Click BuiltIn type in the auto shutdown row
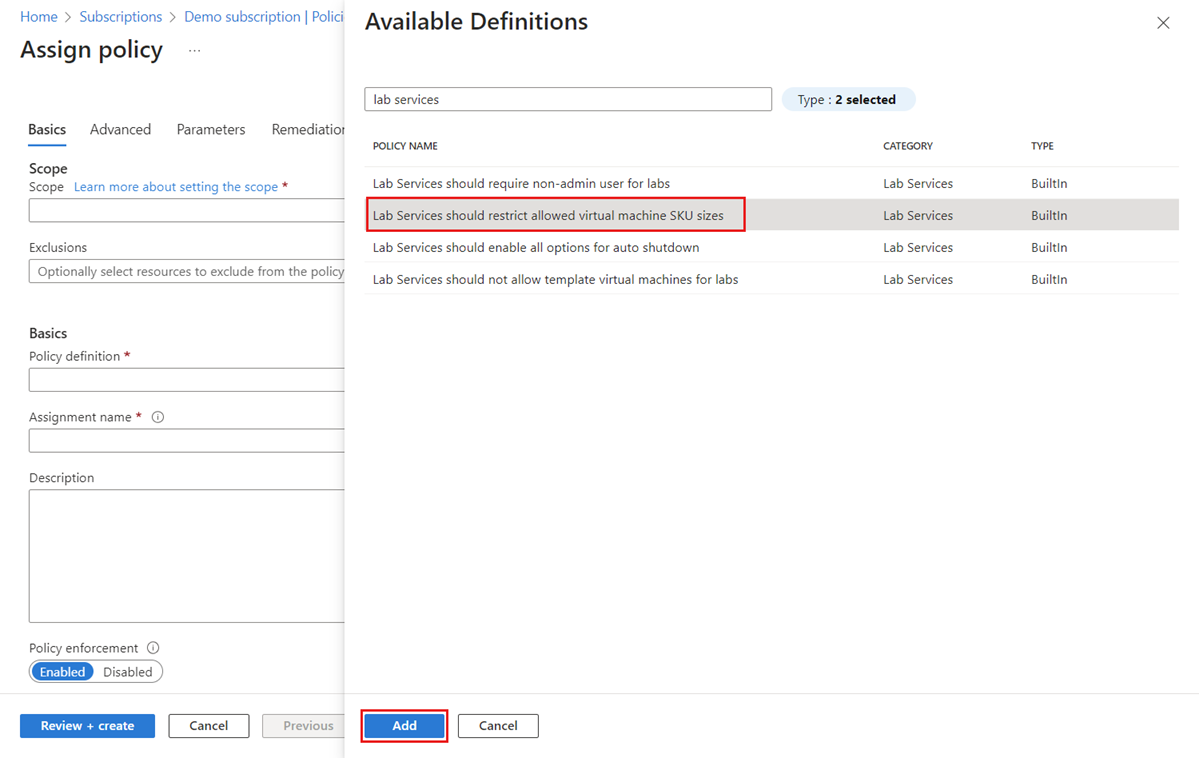The image size is (1199, 758). tap(1049, 248)
